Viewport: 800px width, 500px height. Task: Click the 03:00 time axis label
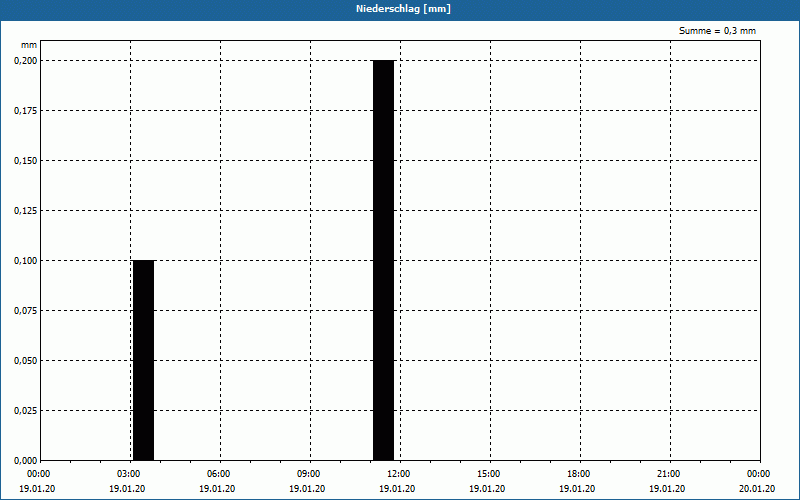[x=128, y=474]
